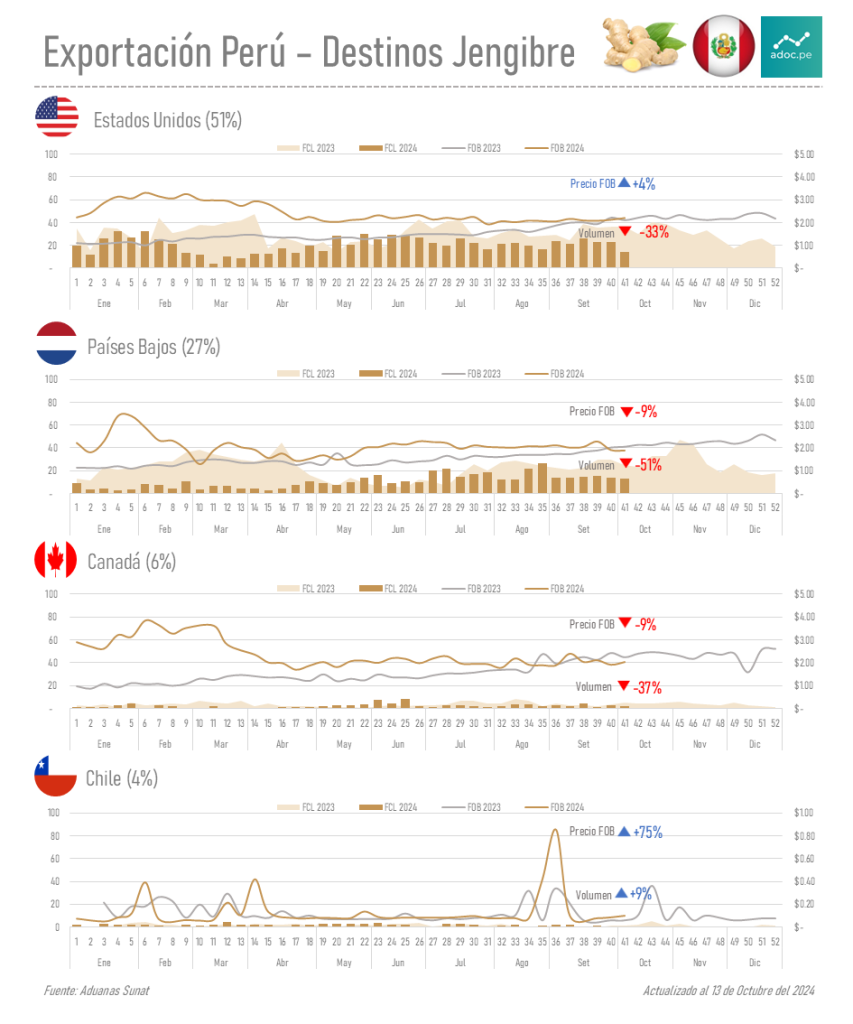Image resolution: width=853 pixels, height=1024 pixels.
Task: Toggle FCL 2024 legend in Estados Unidos chart
Action: coord(389,148)
